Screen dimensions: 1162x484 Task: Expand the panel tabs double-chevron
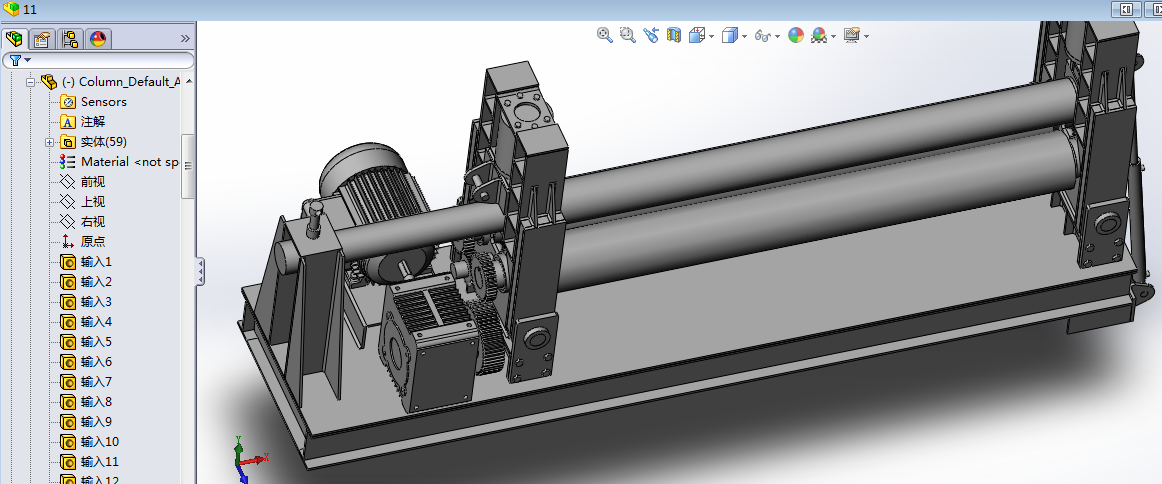point(185,39)
